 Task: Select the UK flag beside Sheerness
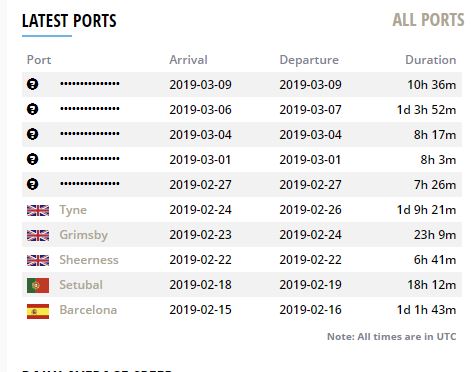[x=38, y=260]
